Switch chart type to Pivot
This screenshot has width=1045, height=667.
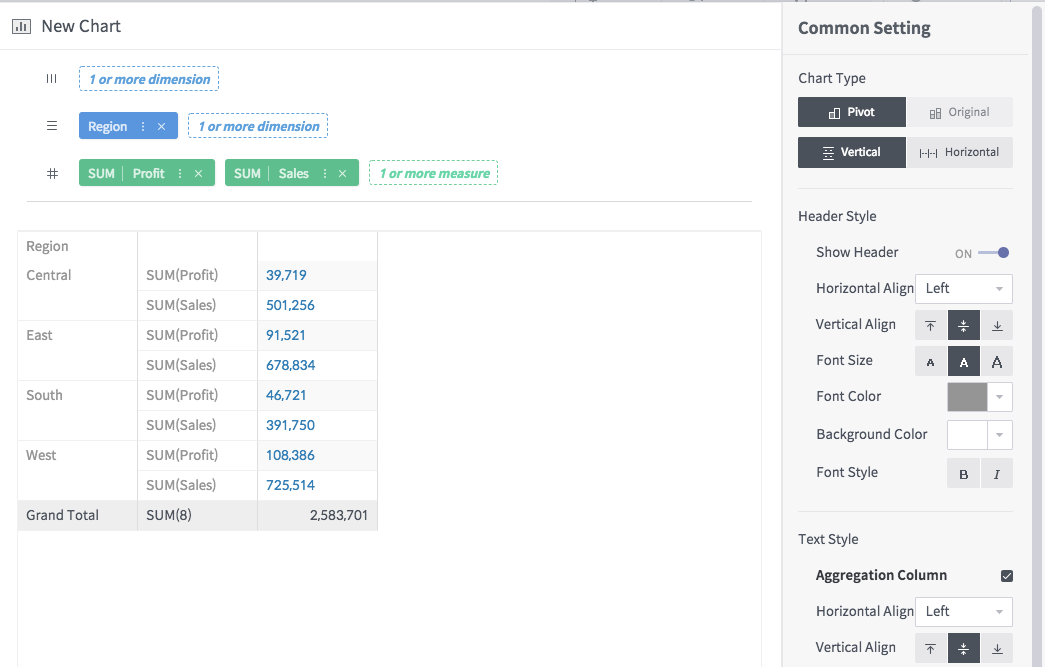coord(852,112)
